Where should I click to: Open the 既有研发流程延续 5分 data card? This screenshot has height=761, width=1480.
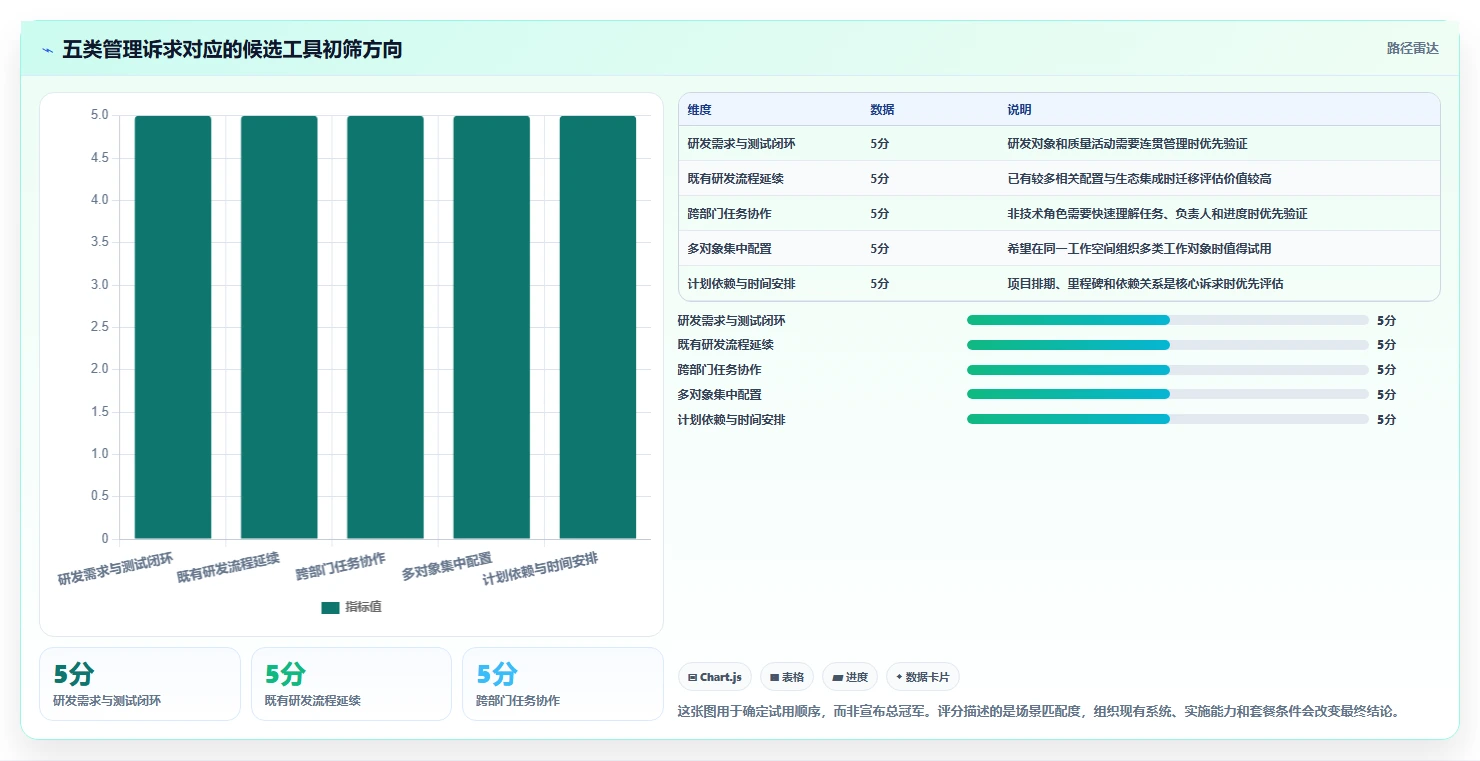click(351, 684)
